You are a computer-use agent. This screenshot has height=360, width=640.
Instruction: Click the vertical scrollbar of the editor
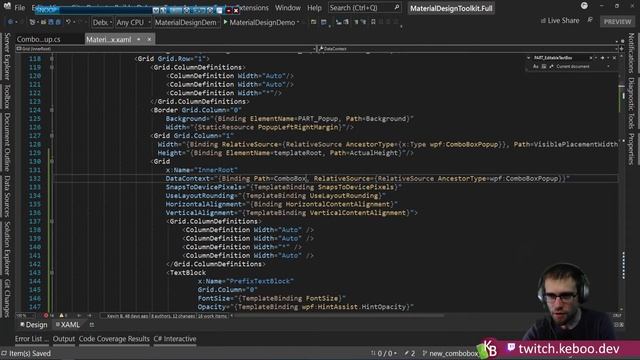622,184
